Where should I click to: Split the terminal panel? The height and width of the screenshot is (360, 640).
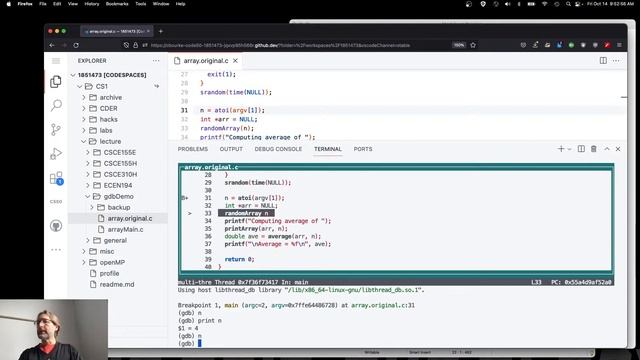[581, 149]
